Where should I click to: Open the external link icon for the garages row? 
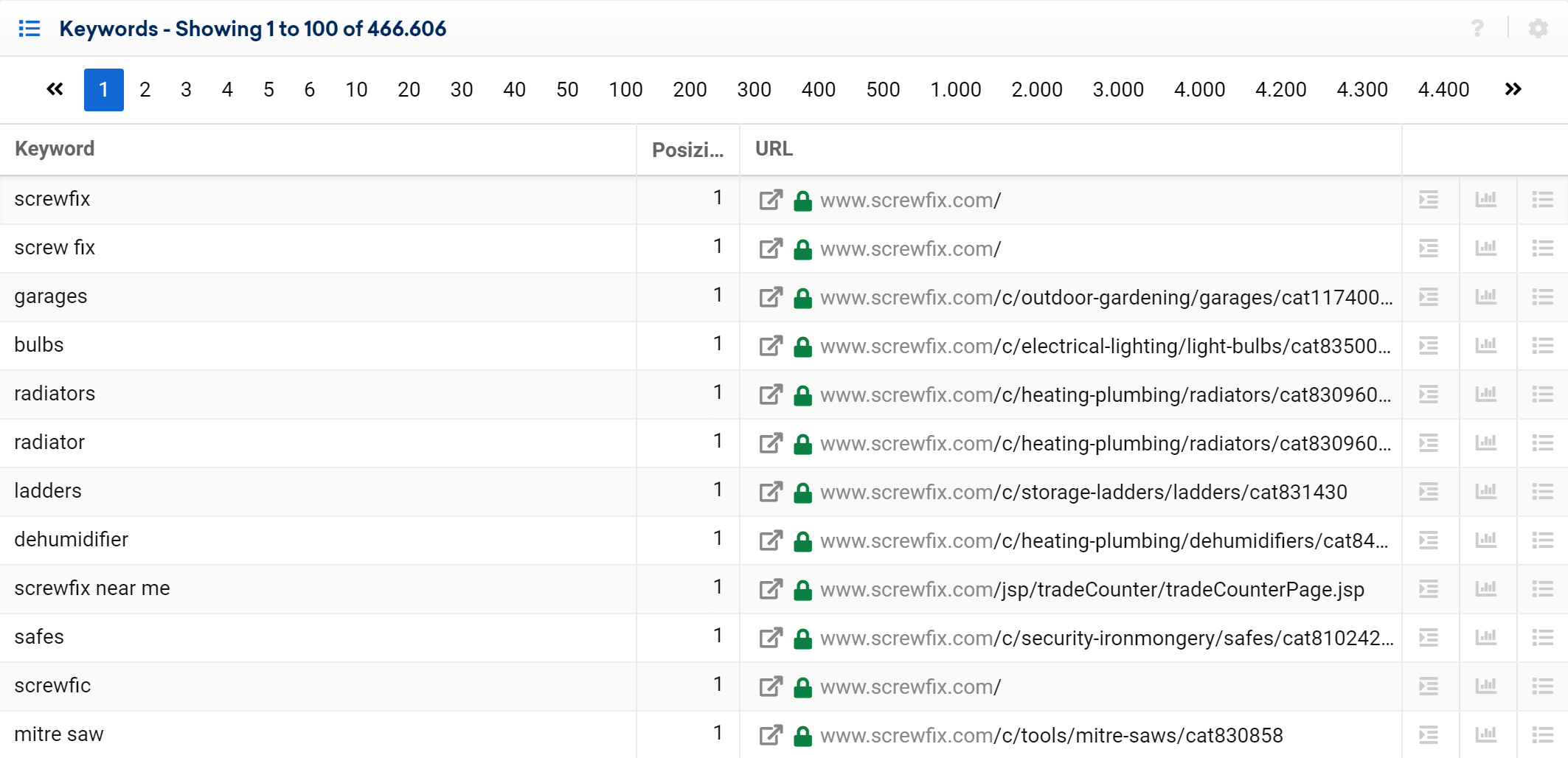771,297
